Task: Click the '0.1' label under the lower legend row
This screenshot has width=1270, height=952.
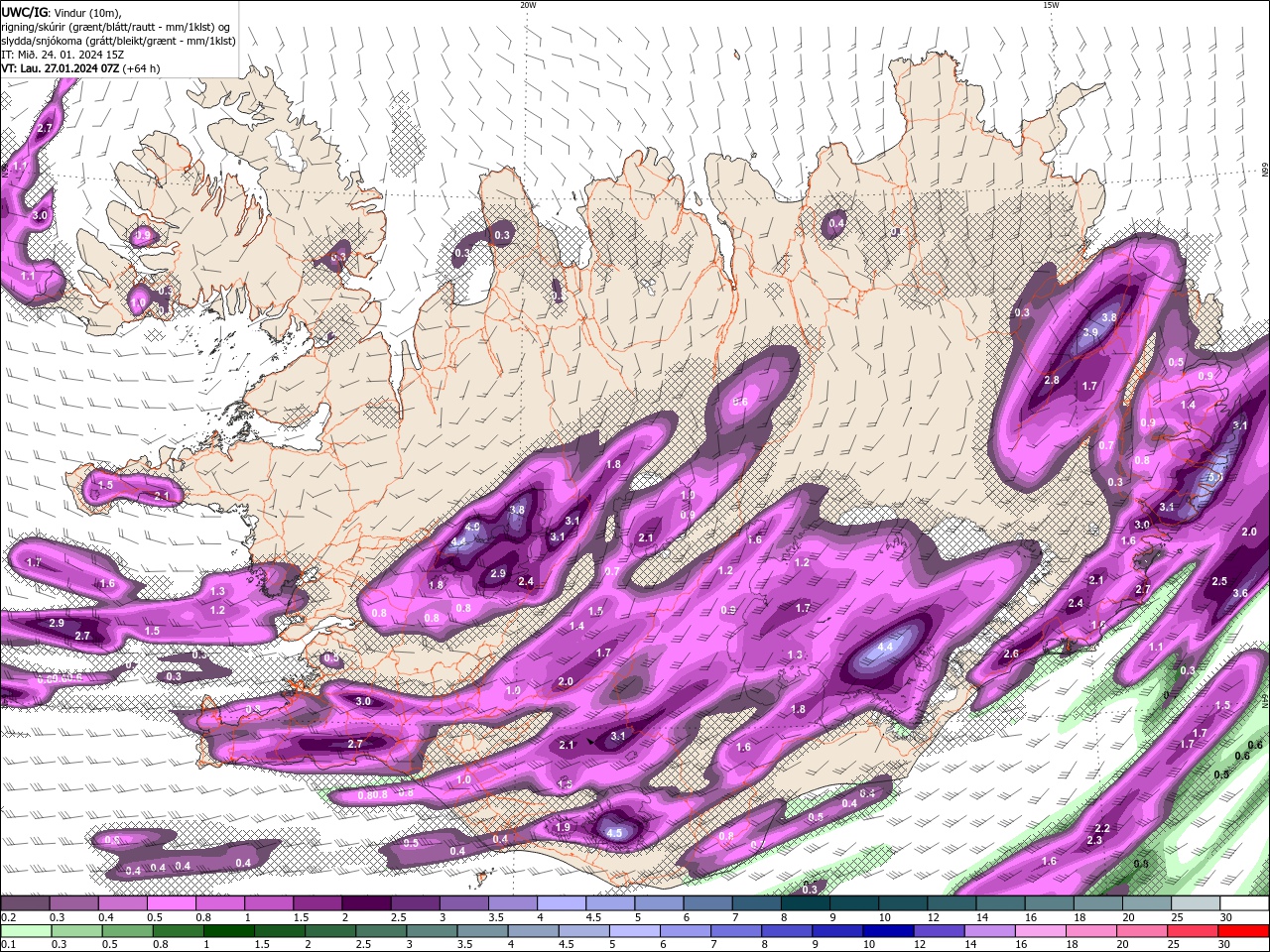Action: click(8, 944)
